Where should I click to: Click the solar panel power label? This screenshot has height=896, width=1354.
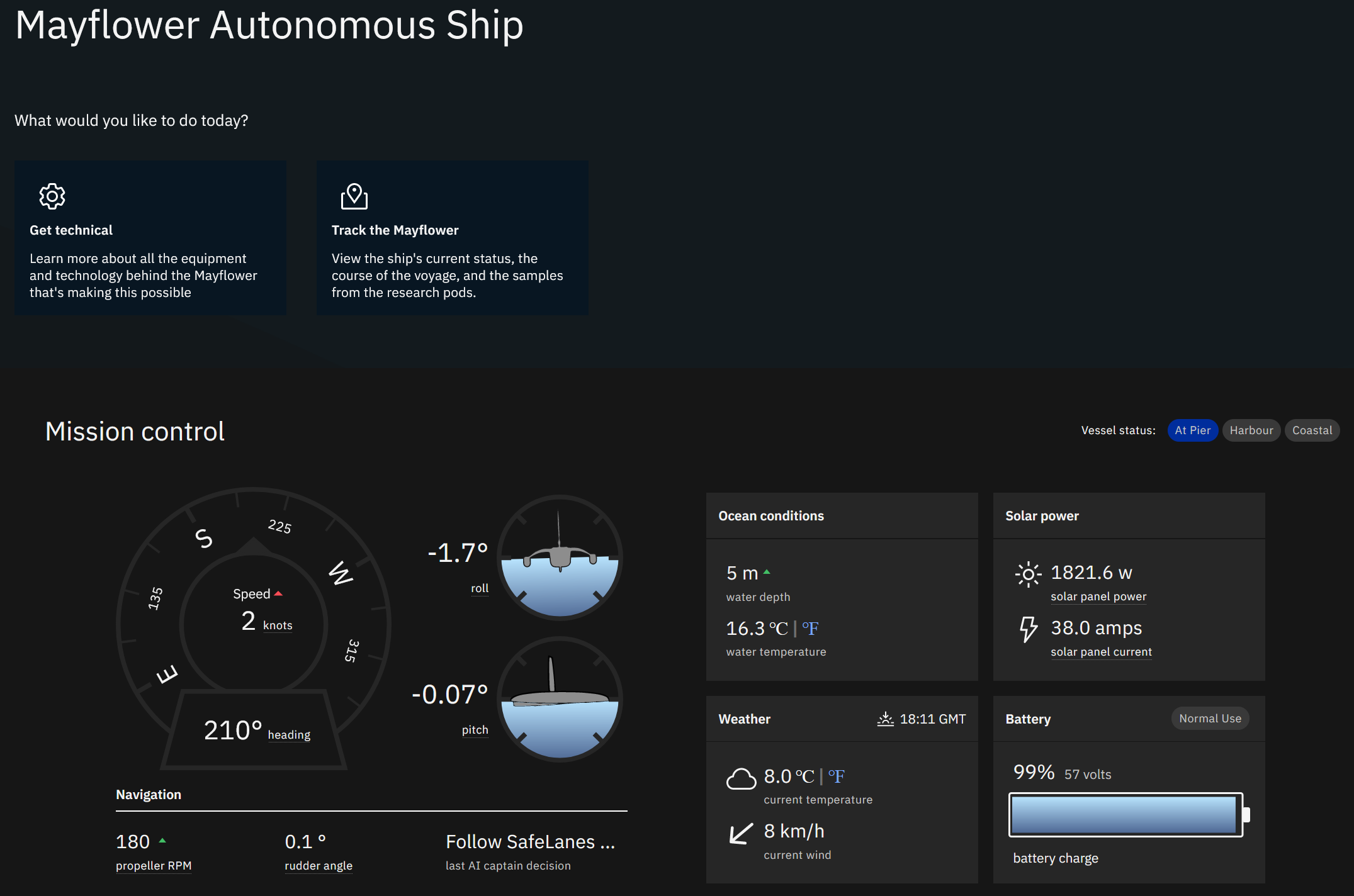(1098, 596)
